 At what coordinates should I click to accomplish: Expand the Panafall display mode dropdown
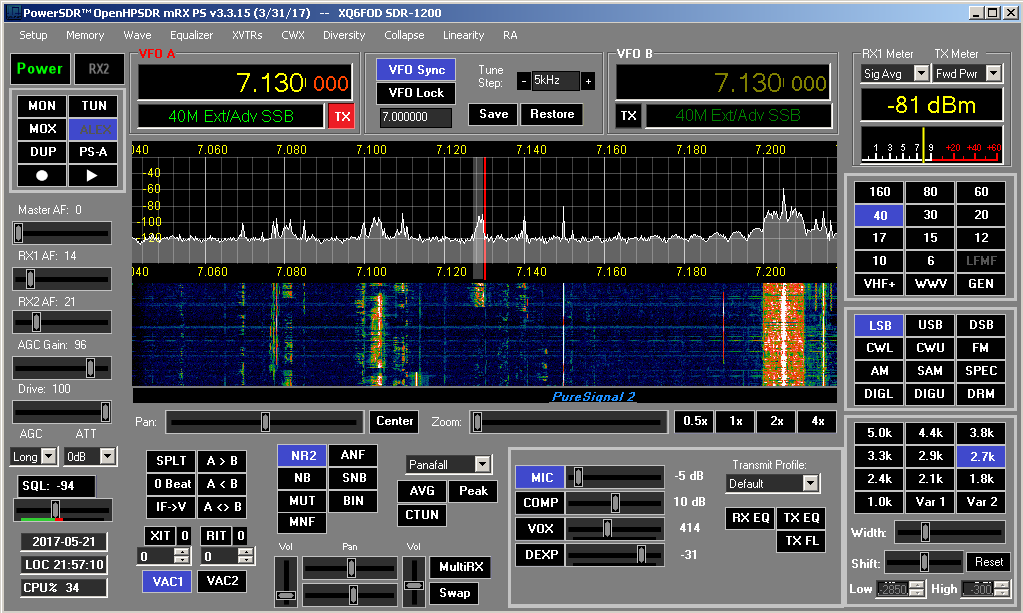click(483, 464)
